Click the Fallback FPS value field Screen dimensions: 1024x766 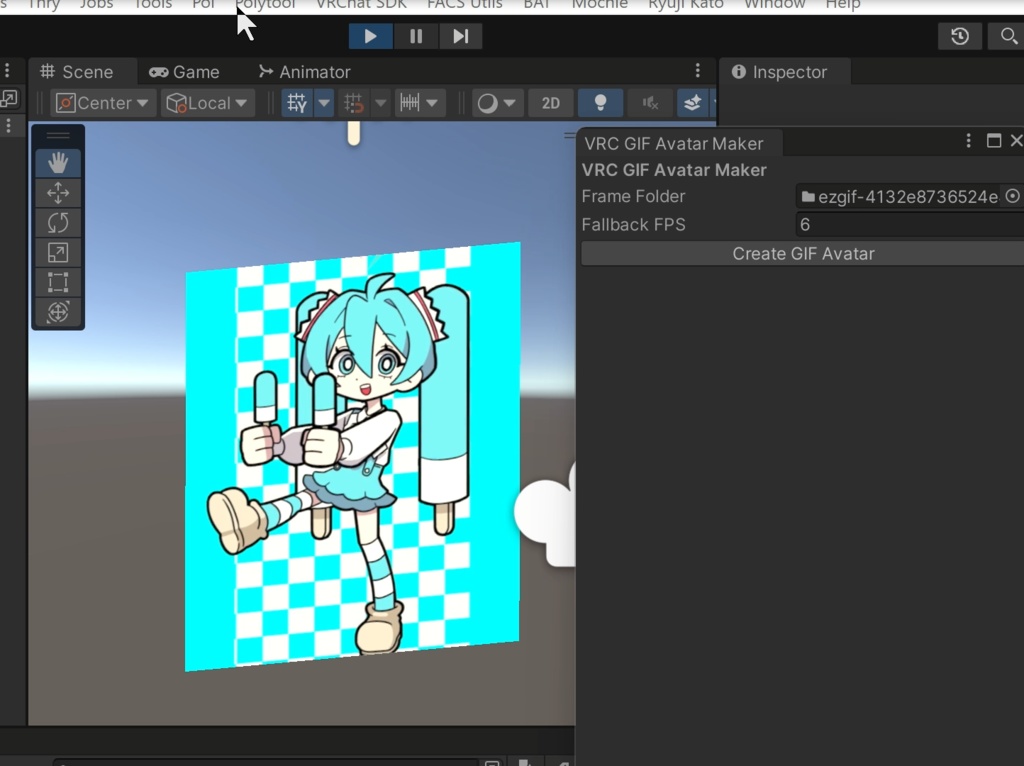pos(900,224)
